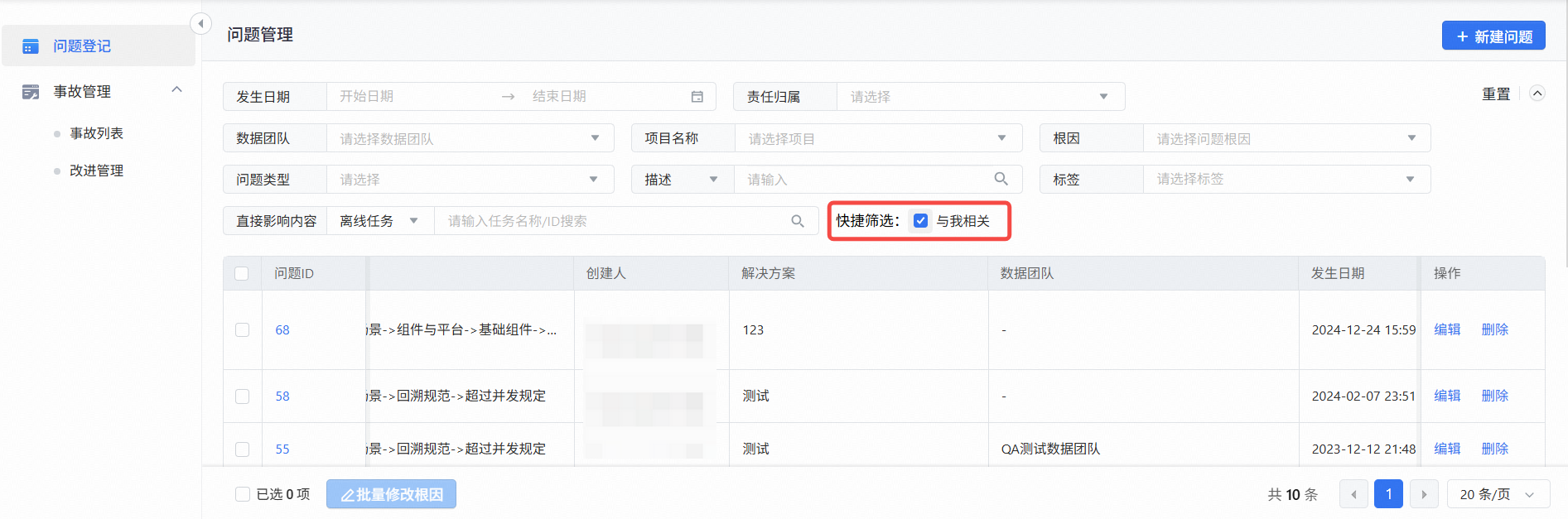Click the 创建人 column header

coord(606,273)
